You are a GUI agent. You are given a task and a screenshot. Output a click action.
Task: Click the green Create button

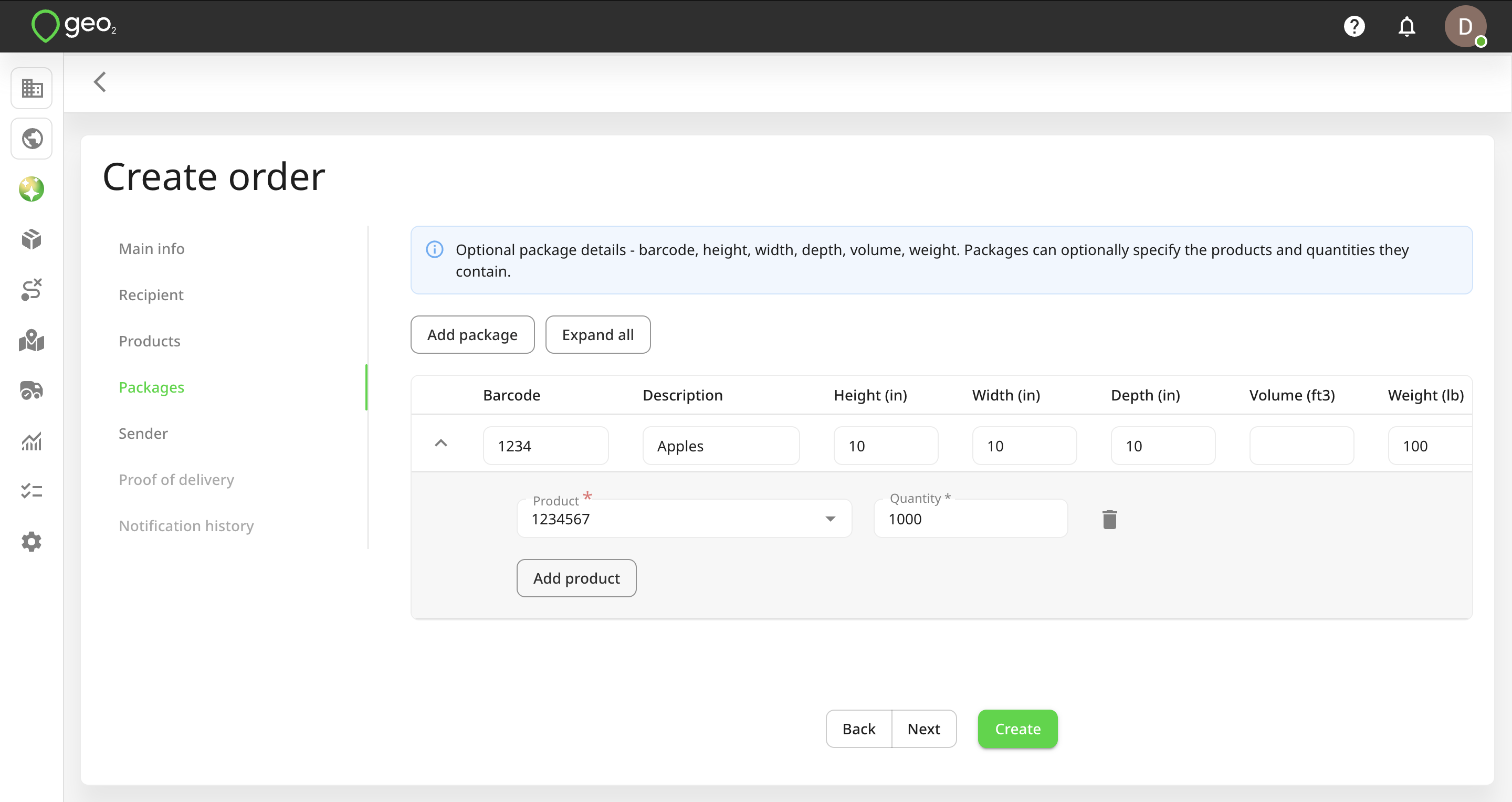(1018, 729)
